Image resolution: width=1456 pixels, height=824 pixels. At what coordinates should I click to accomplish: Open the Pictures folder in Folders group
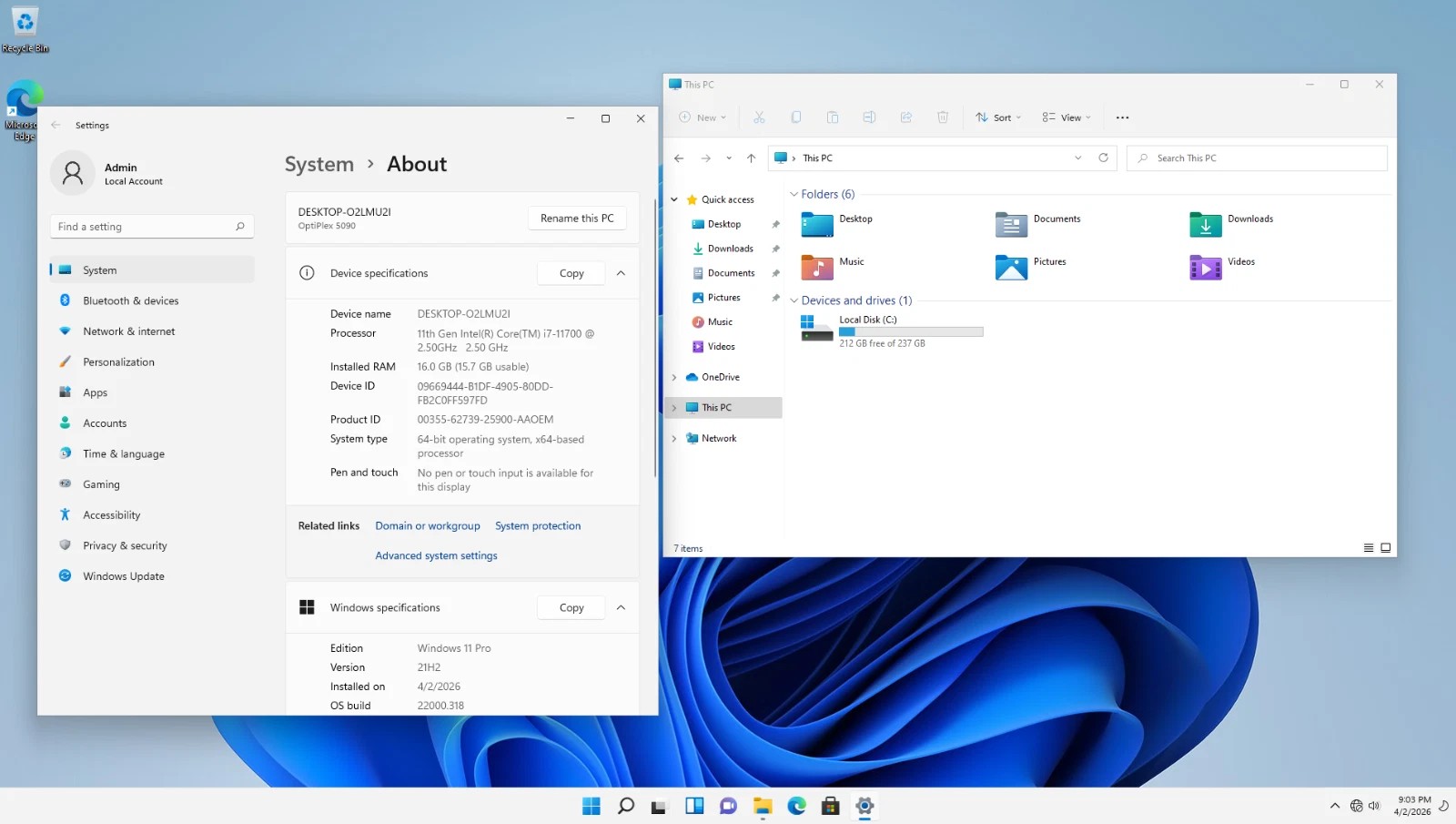coord(1030,267)
